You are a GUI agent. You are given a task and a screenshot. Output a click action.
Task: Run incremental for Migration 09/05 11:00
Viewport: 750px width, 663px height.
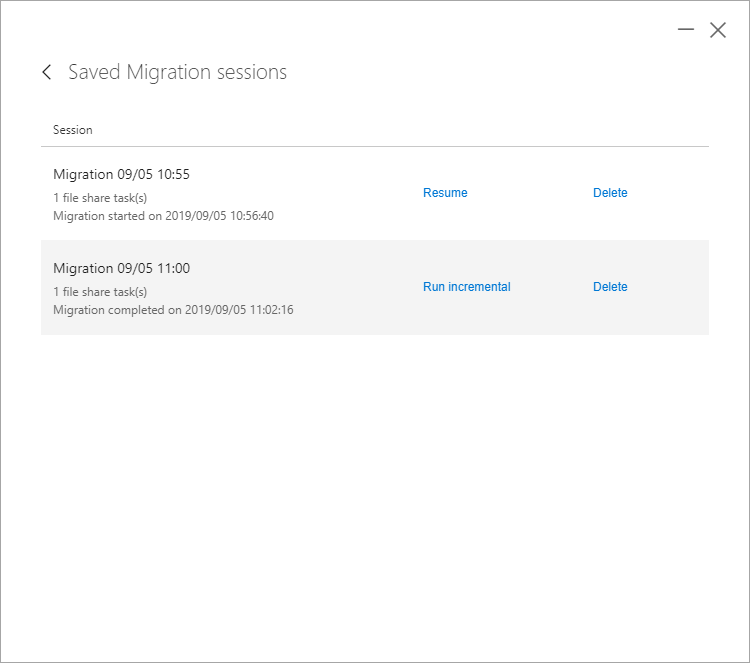466,287
